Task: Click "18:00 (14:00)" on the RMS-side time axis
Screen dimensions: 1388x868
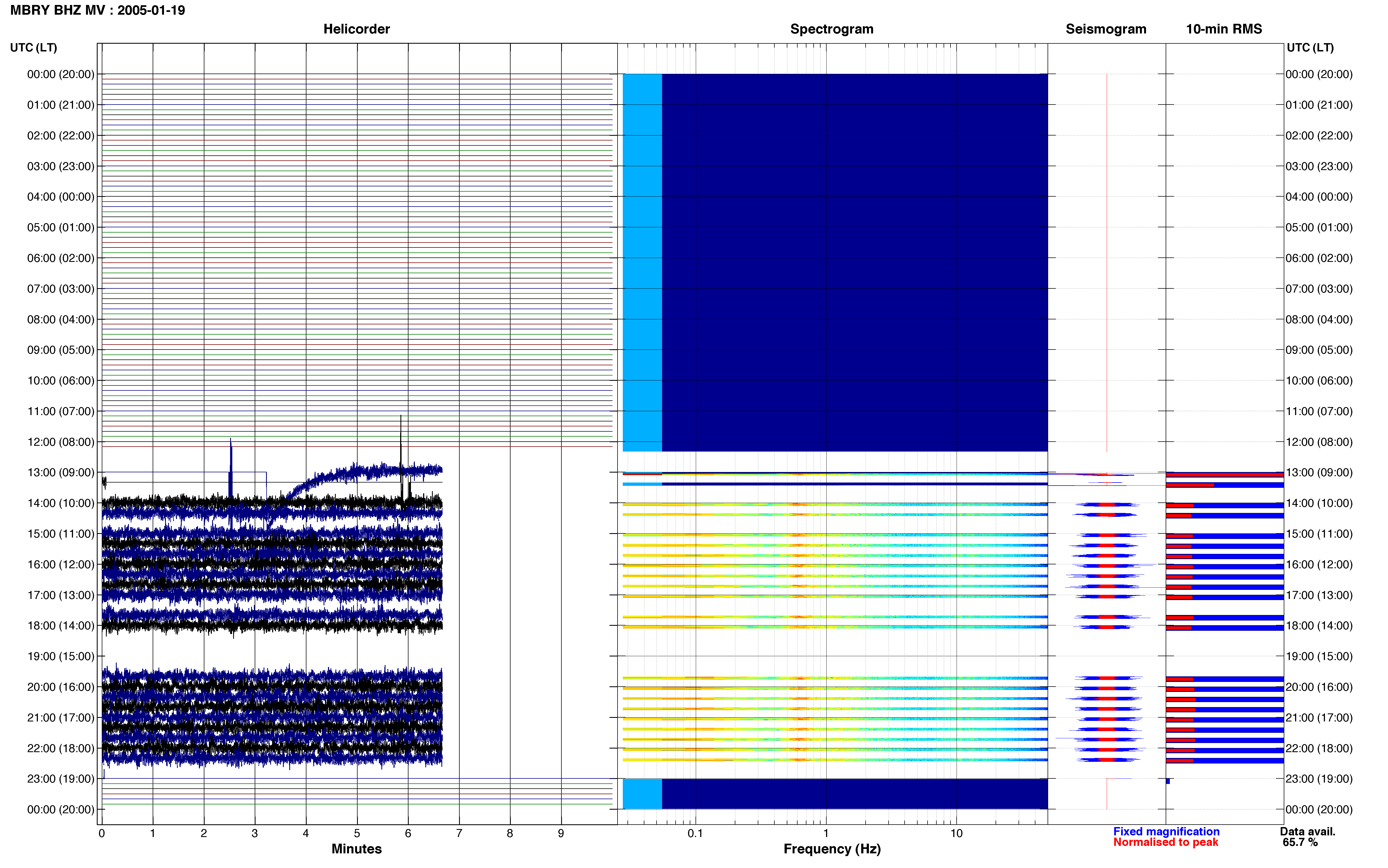Action: (x=1319, y=626)
